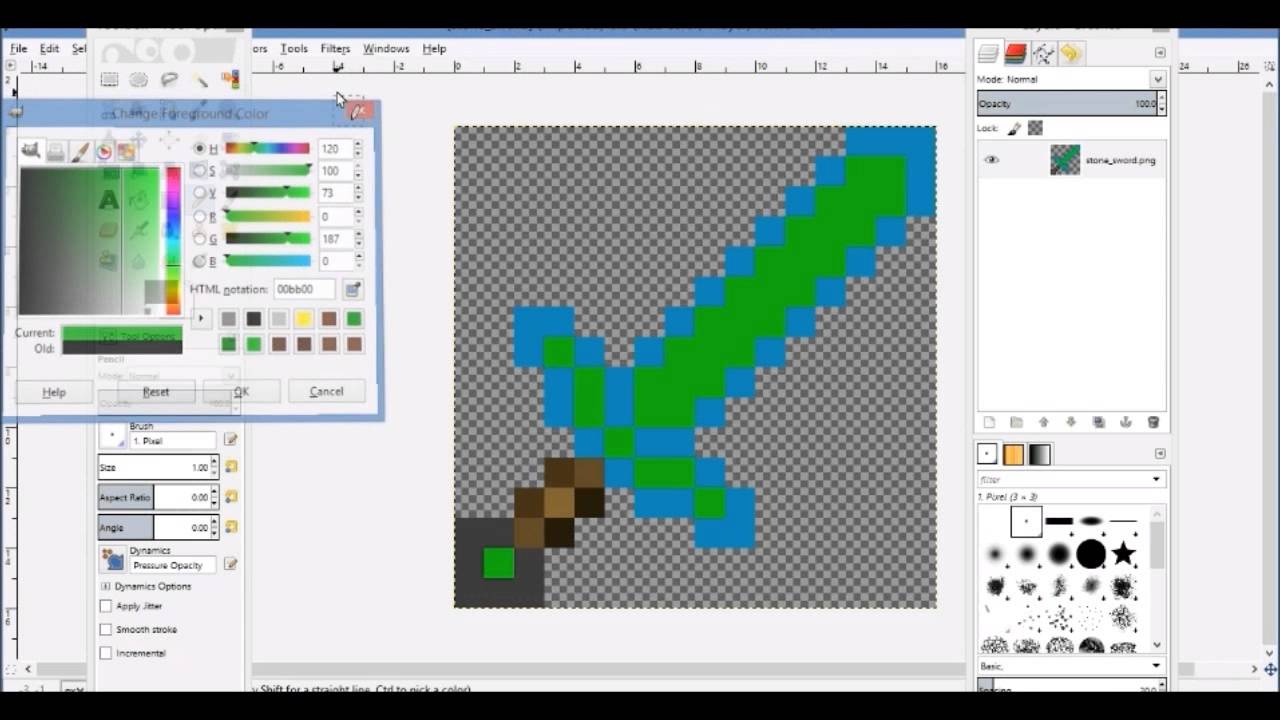
Task: Pick the green swatch at history row end
Action: pos(354,319)
